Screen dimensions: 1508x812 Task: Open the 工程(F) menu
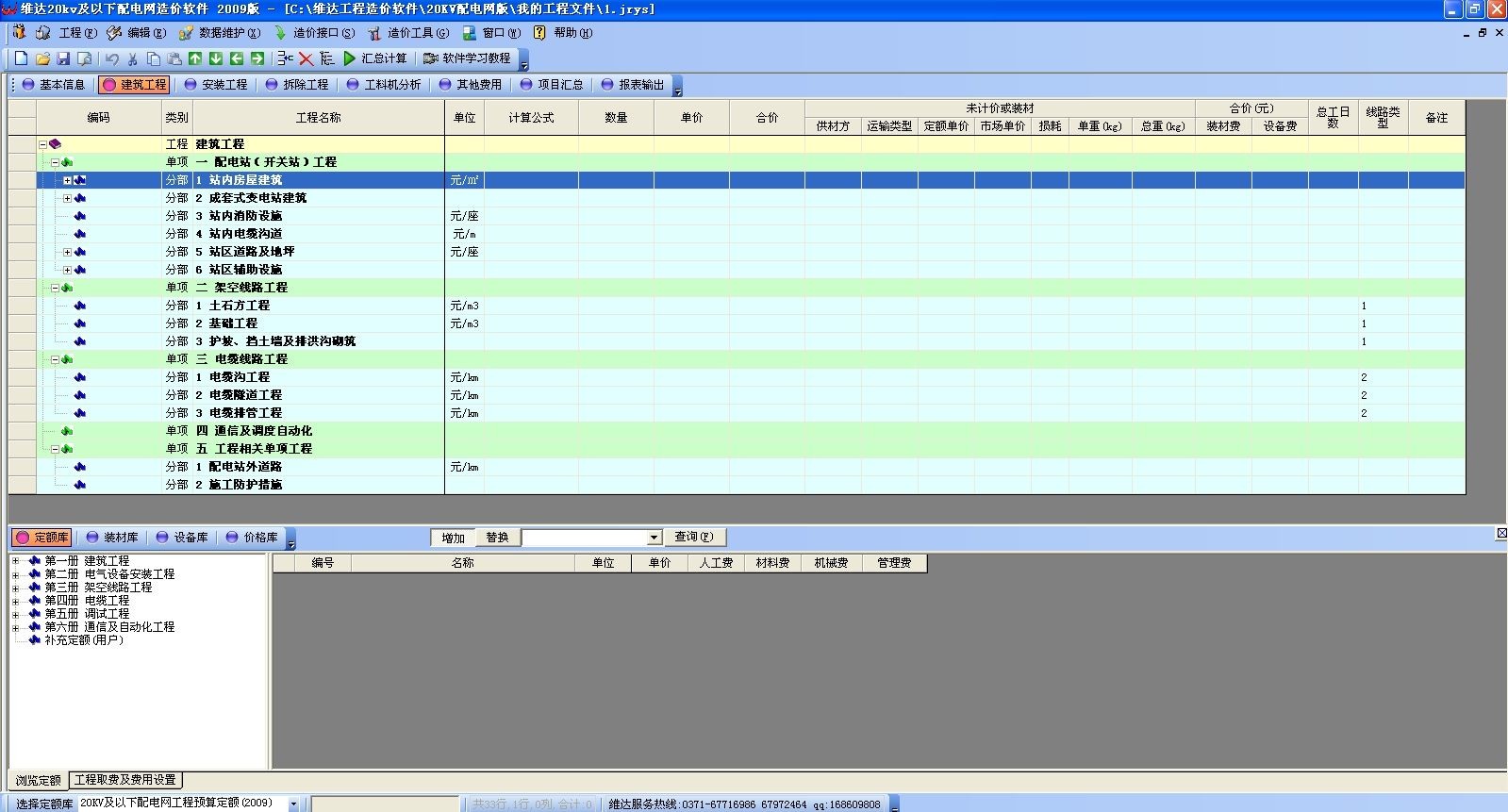click(77, 32)
